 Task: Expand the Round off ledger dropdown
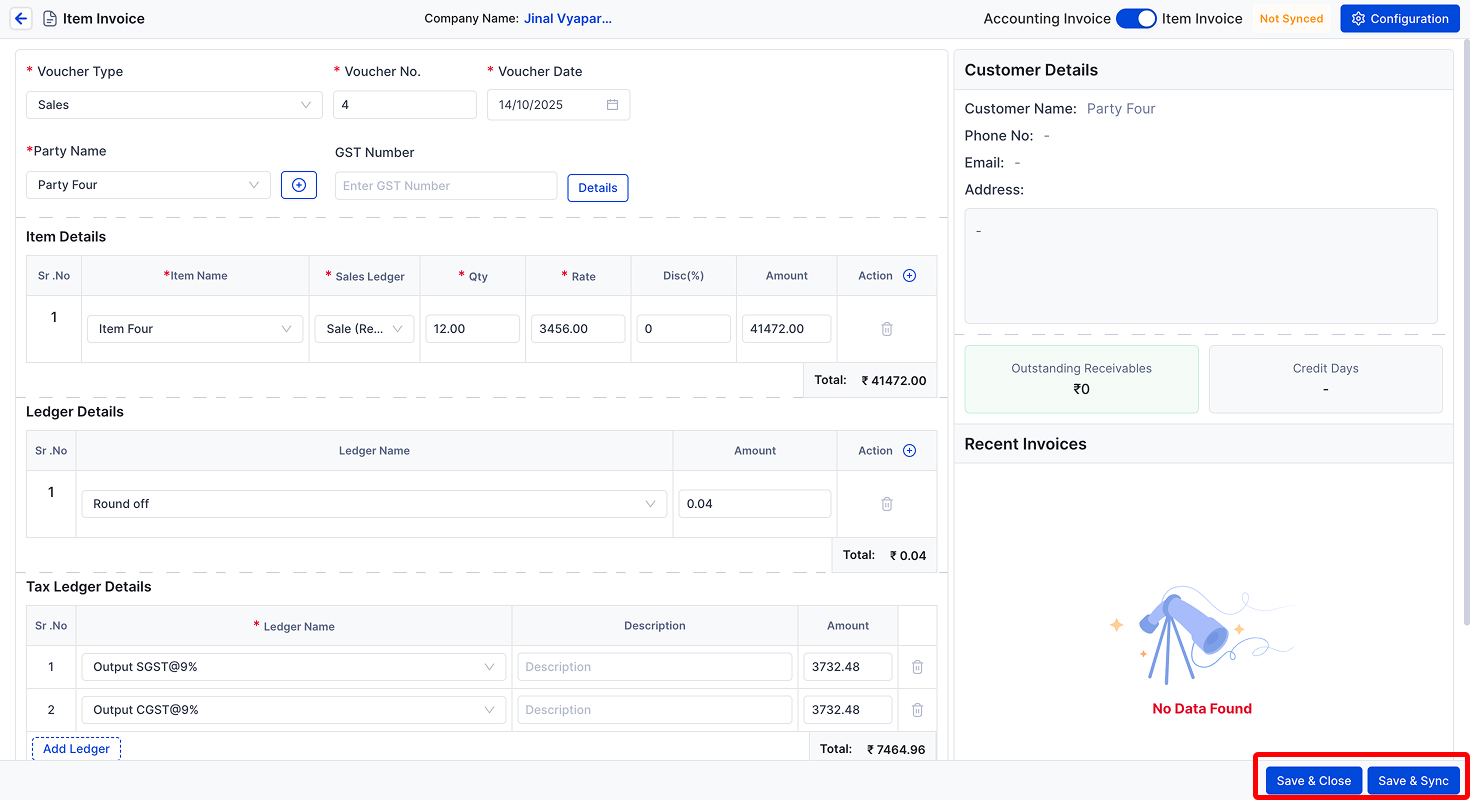pyautogui.click(x=374, y=504)
